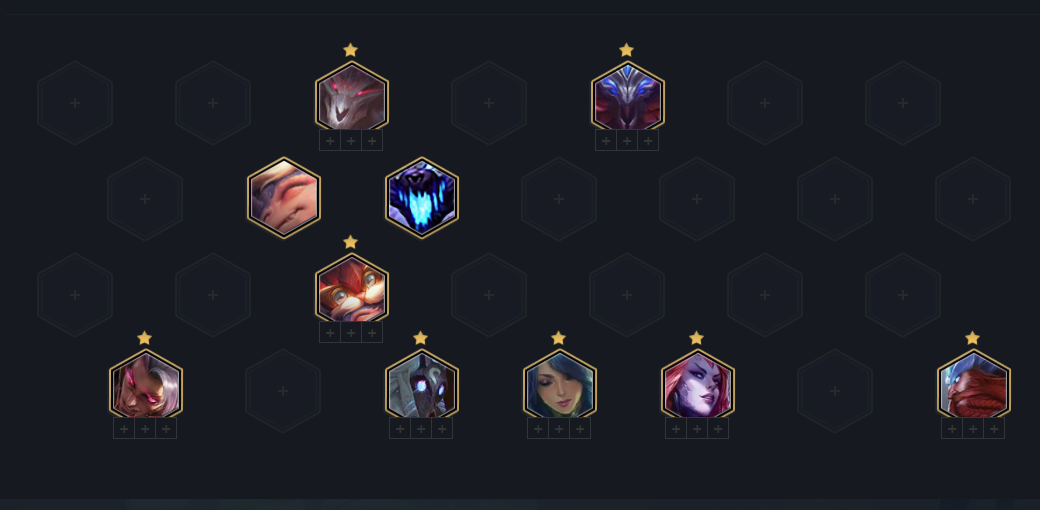Toggle the star above the purple-eyed masked champion
This screenshot has width=1040, height=510.
pos(421,338)
